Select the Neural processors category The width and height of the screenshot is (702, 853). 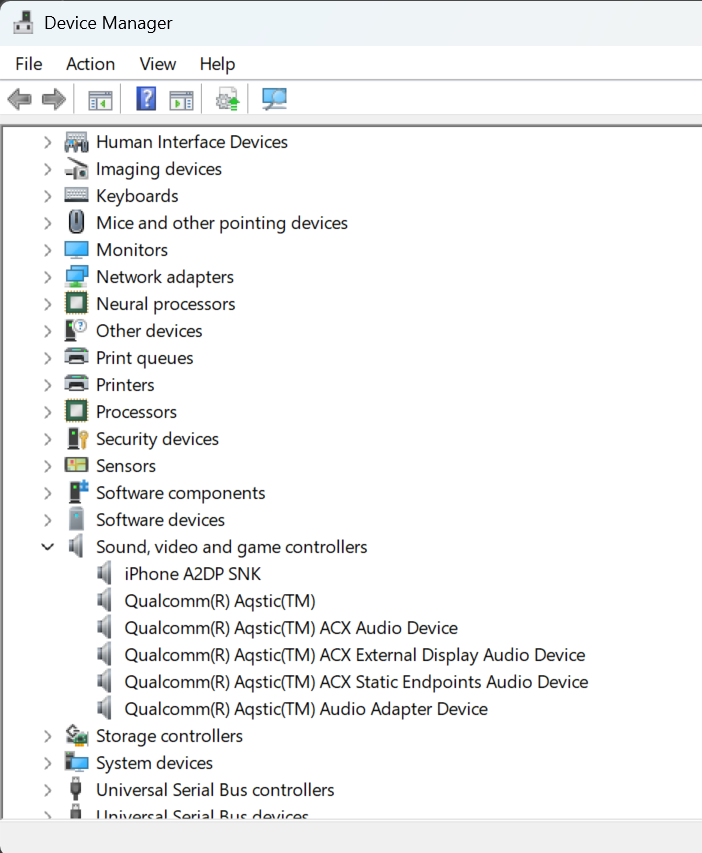tap(165, 303)
